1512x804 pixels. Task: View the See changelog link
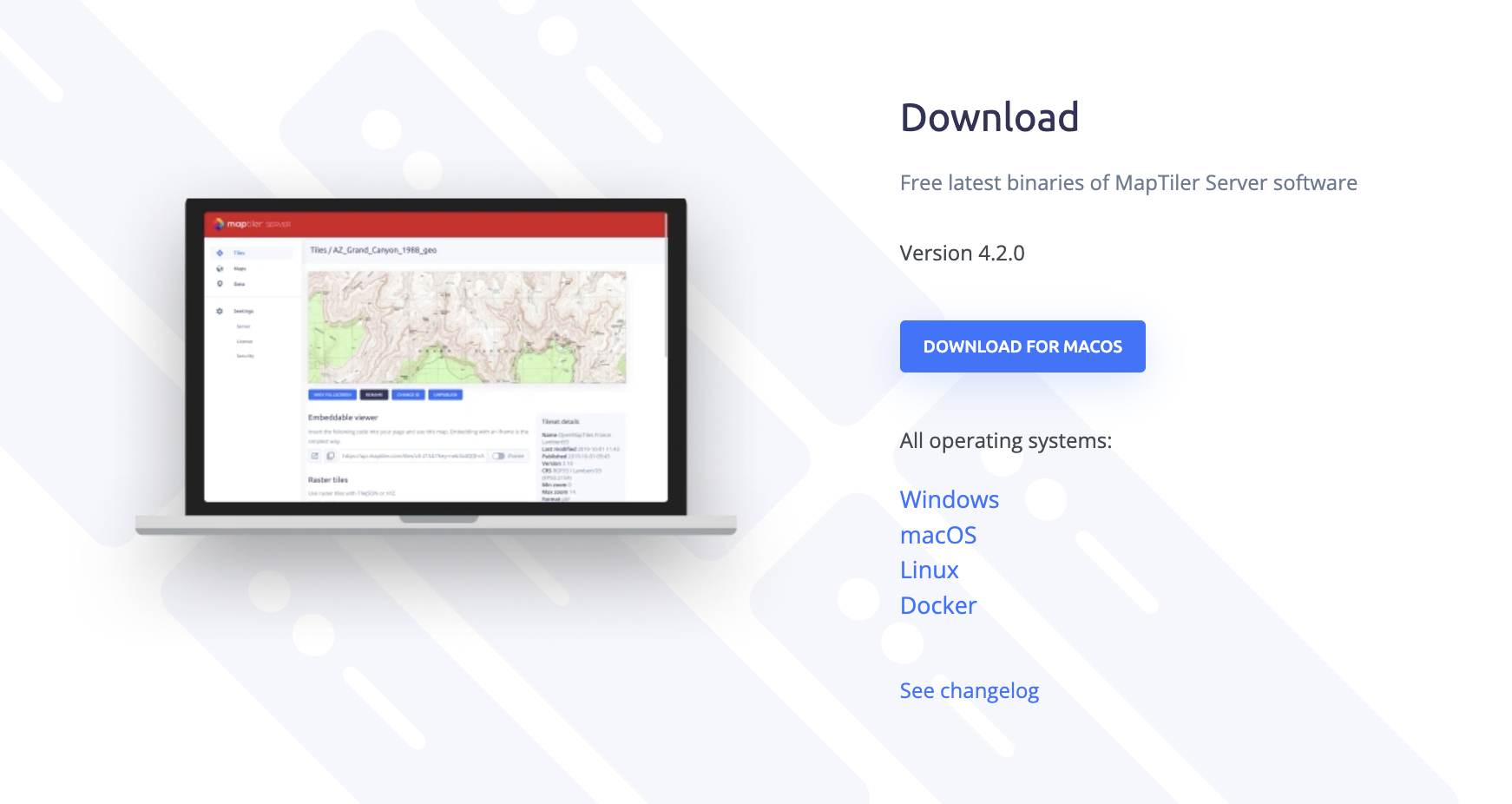(969, 690)
